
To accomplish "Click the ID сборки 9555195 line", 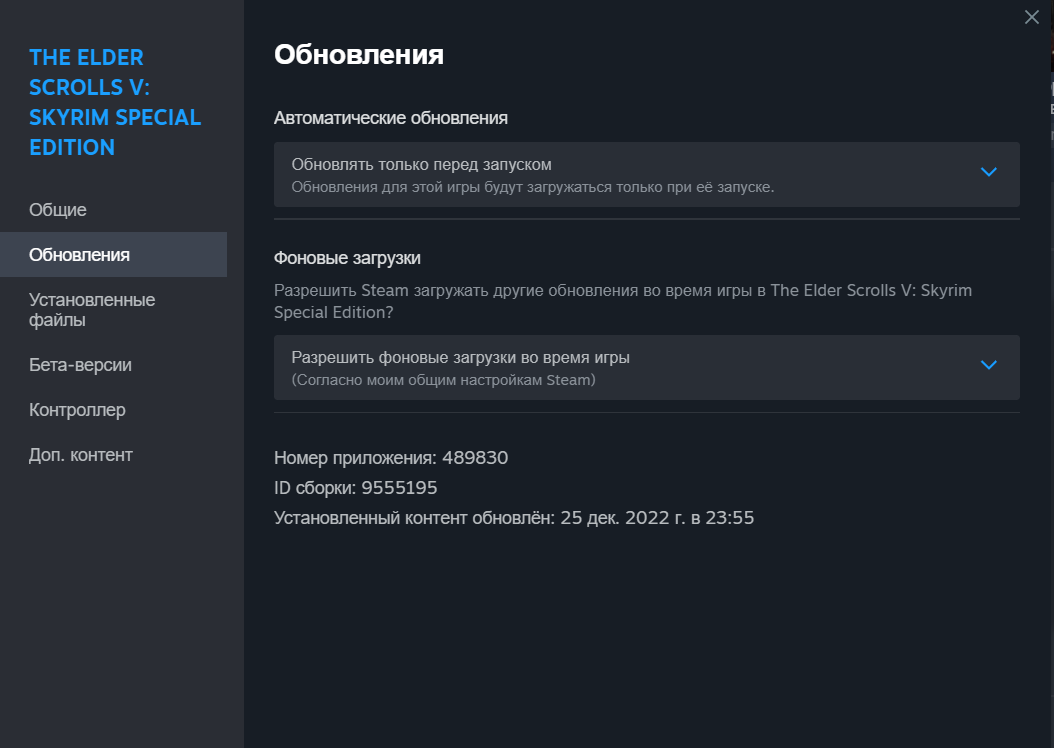I will point(356,488).
